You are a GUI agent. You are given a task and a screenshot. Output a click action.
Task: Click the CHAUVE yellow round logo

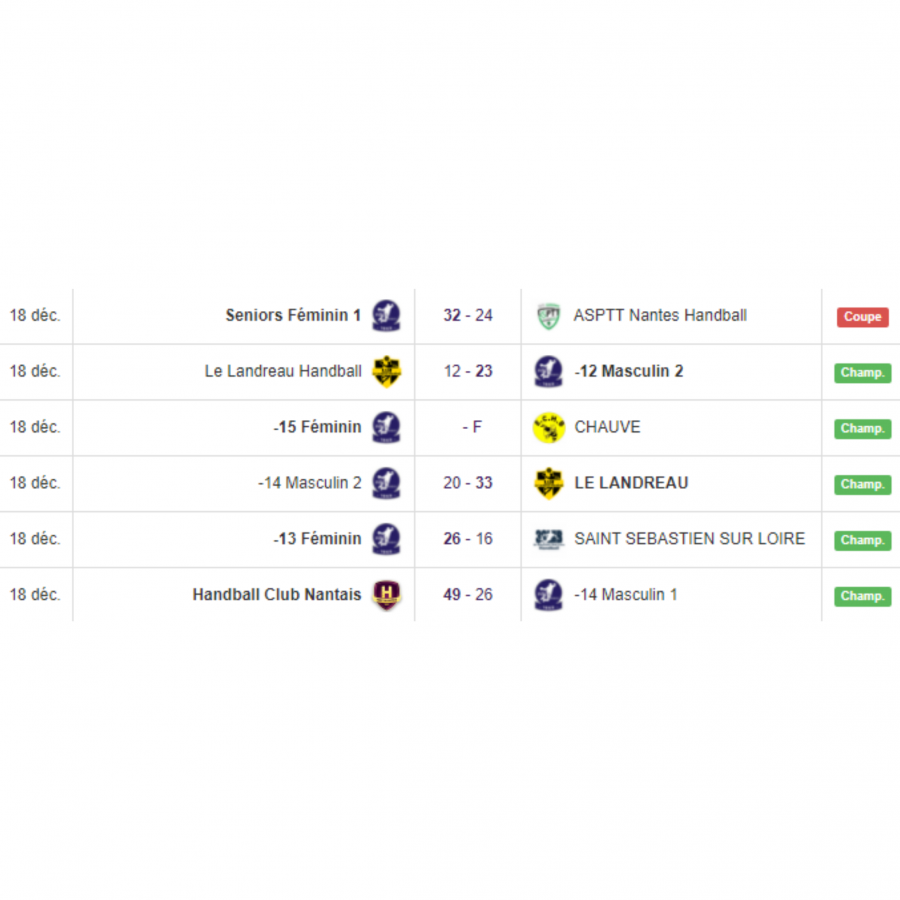(x=548, y=428)
